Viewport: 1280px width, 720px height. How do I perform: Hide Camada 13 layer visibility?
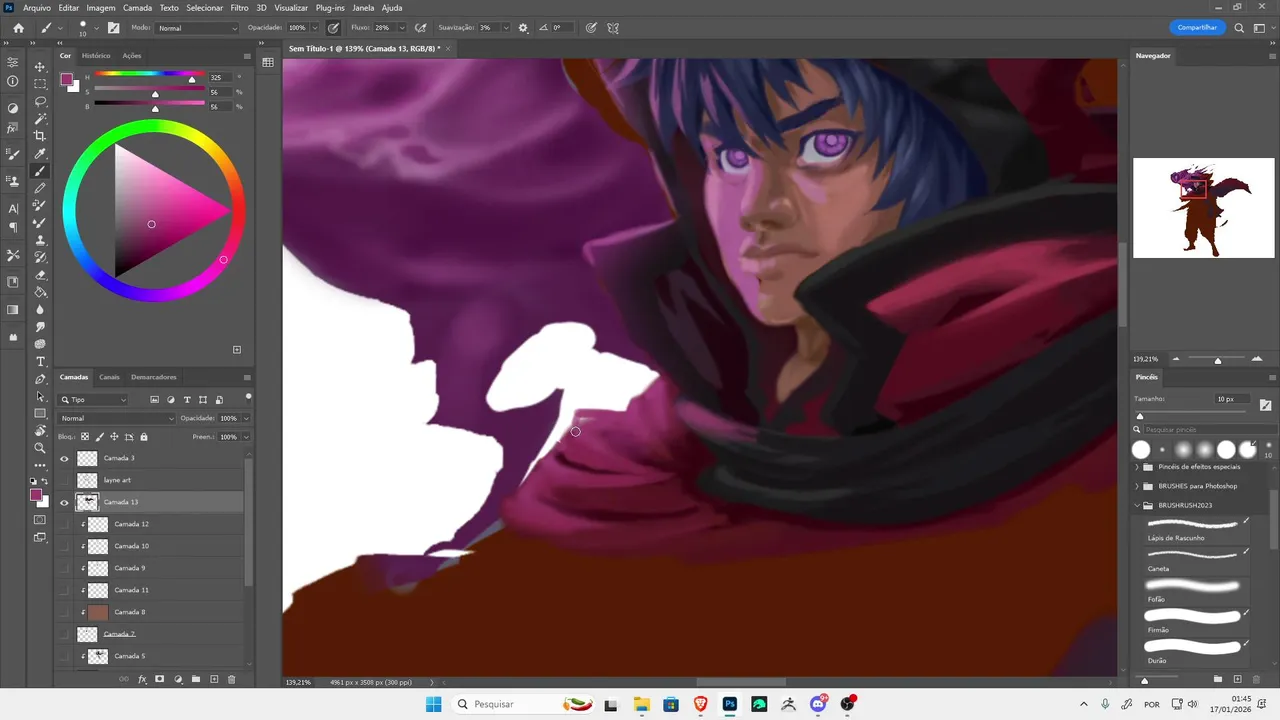(65, 502)
